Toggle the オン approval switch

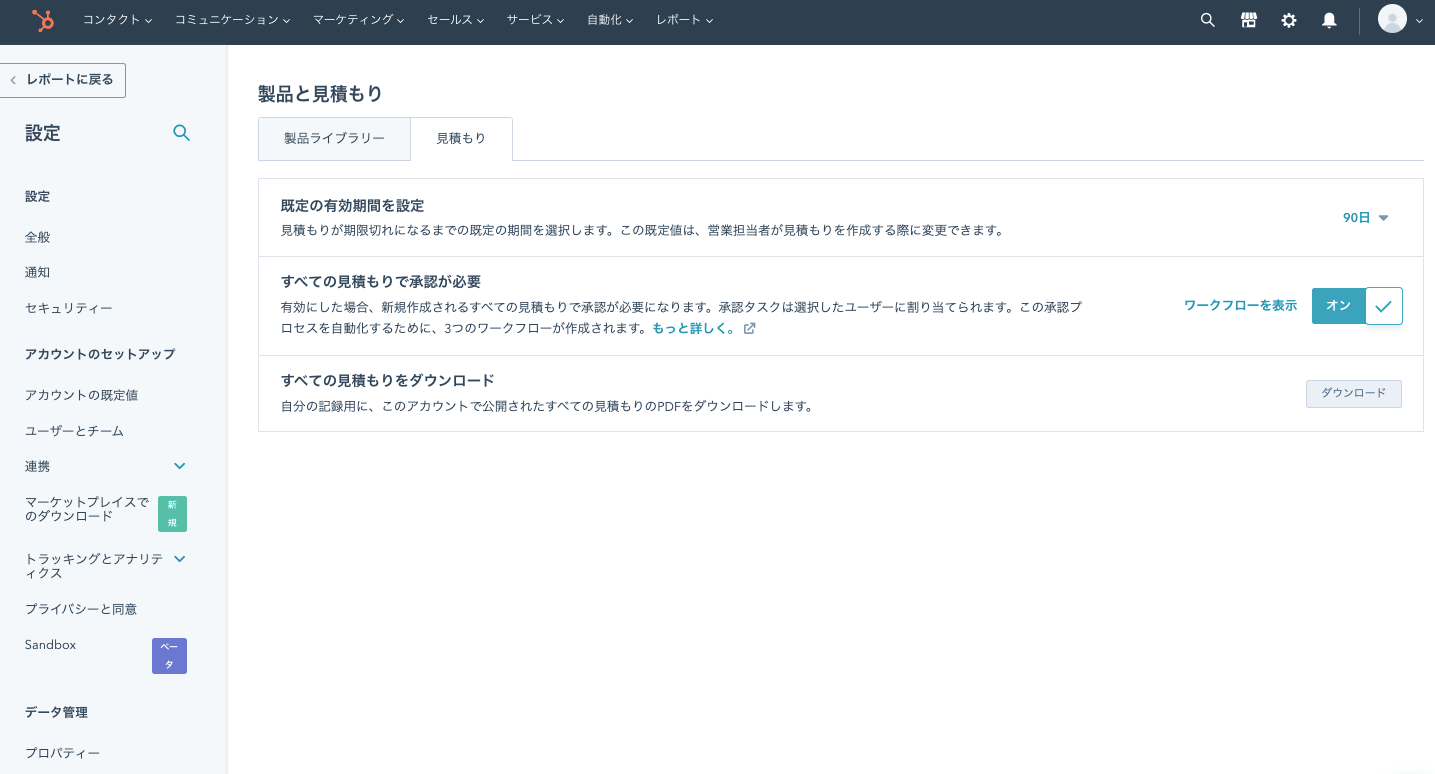1357,306
